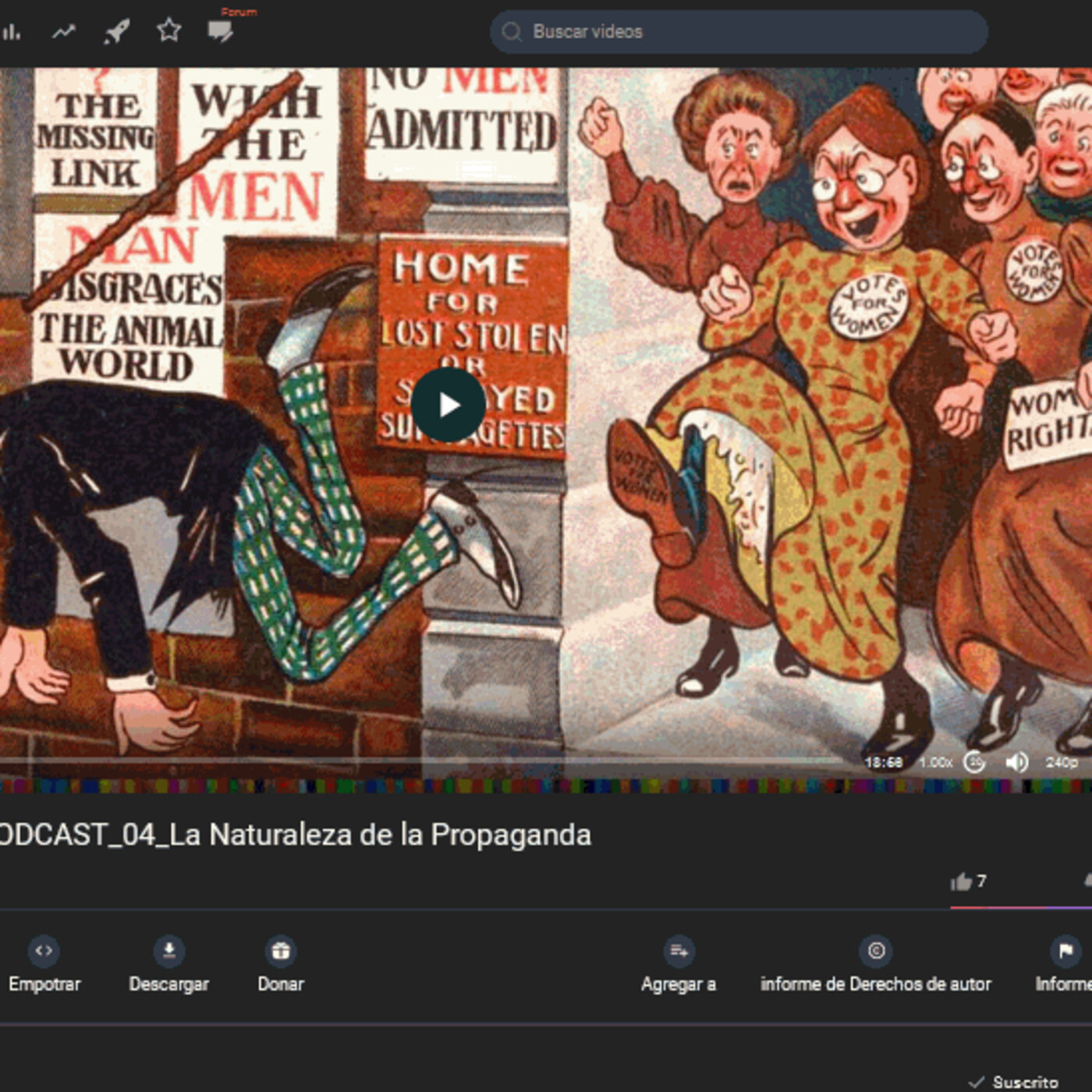
Task: Click inside the Buscar videos search field
Action: 739,31
